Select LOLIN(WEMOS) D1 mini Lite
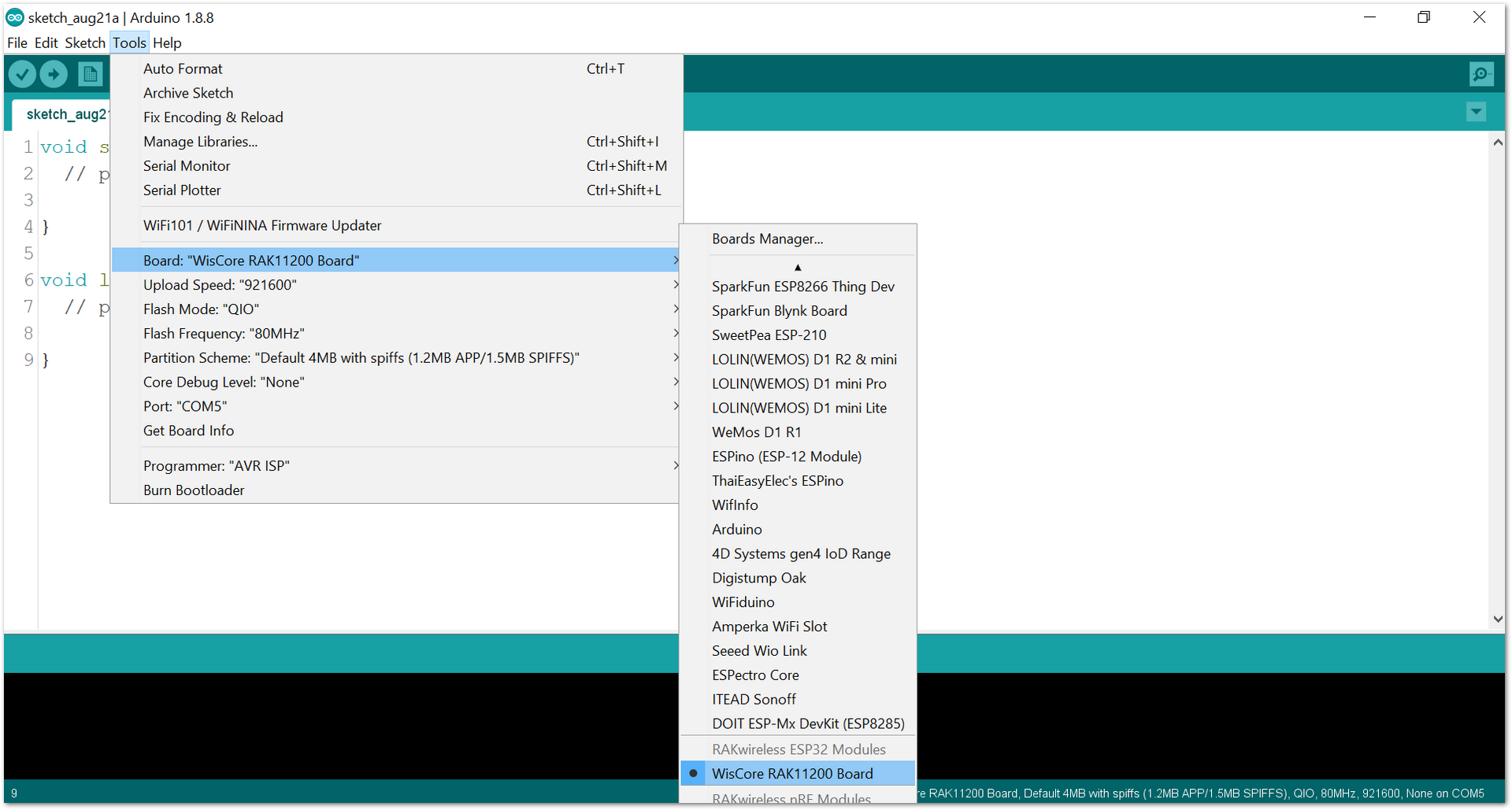The width and height of the screenshot is (1512, 810). [798, 409]
